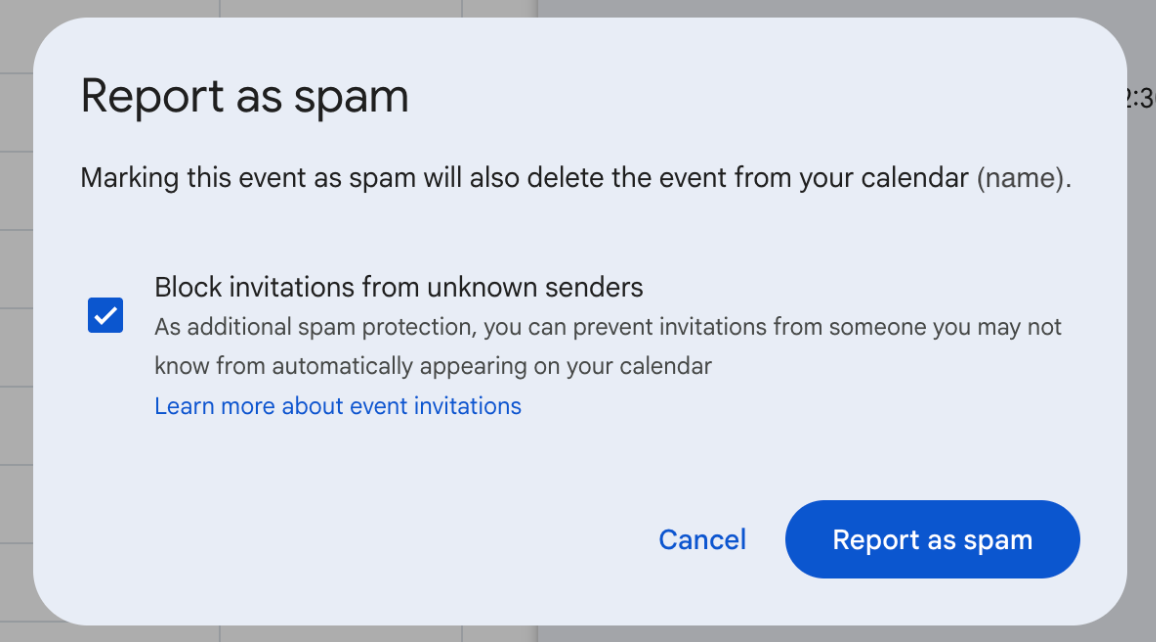The height and width of the screenshot is (642, 1156).
Task: Uncheck Block invitations from unknown senders
Action: point(105,315)
